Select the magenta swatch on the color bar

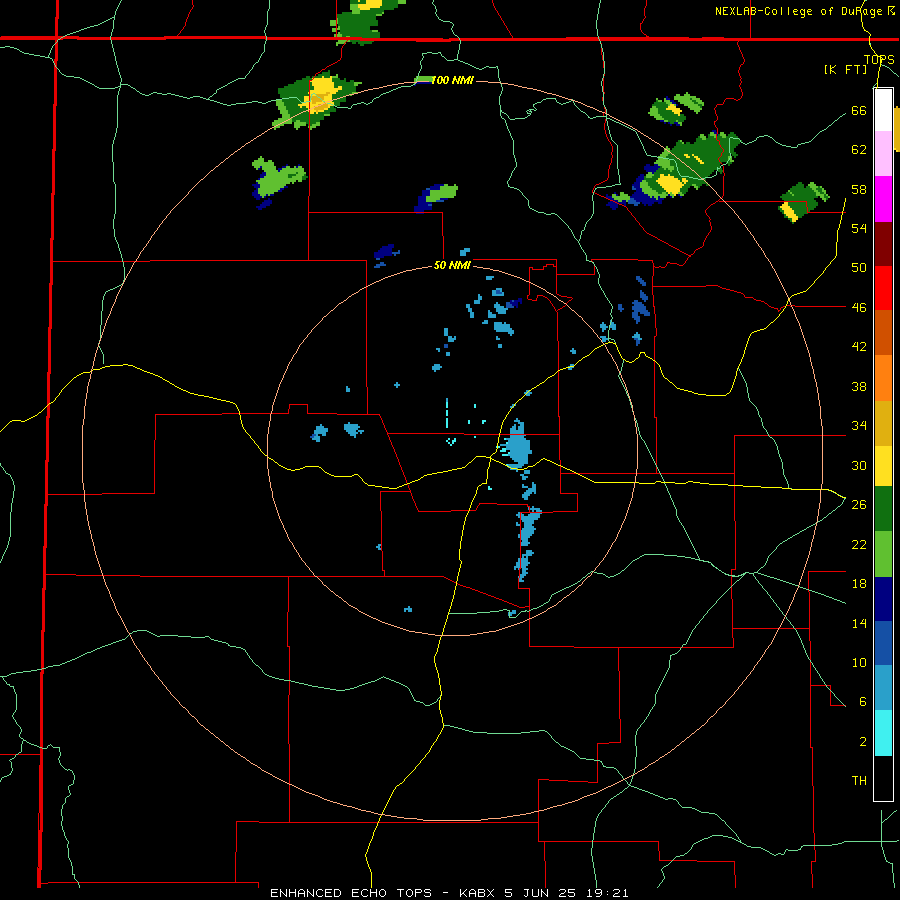883,199
